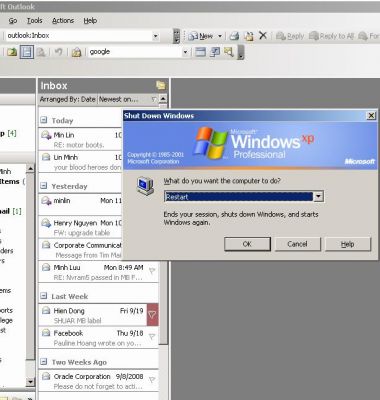380x400 pixels.
Task: Toggle flag on Minh Luu email
Action: 152,271
